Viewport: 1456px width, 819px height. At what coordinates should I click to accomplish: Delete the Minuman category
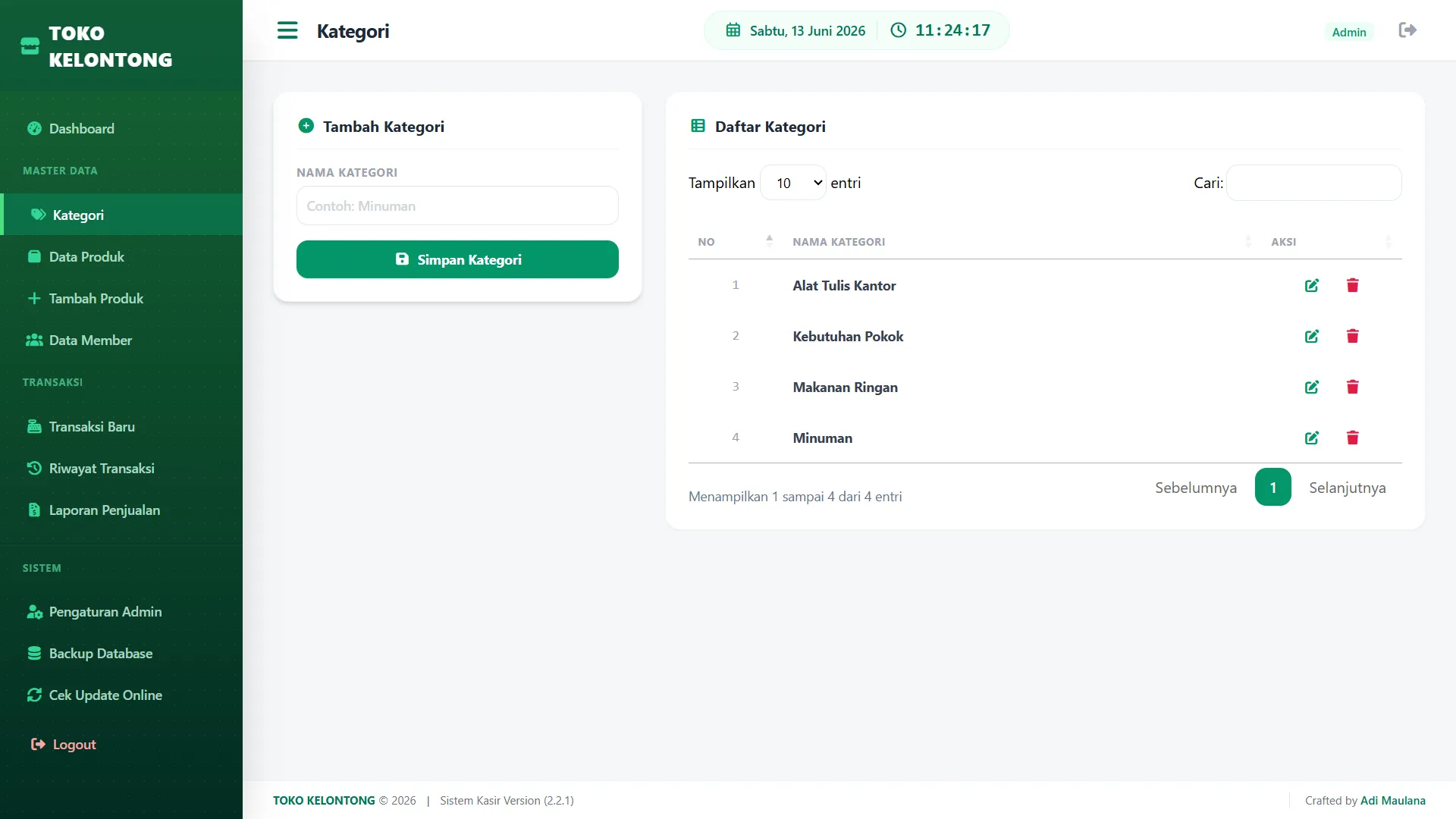[x=1352, y=438]
